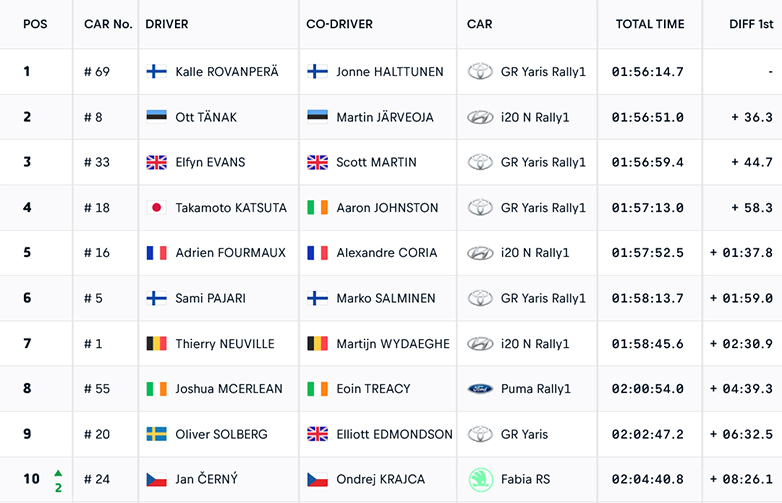Click the Sweden flag beside Oliver SOLBERG
This screenshot has width=782, height=503.
tap(156, 434)
